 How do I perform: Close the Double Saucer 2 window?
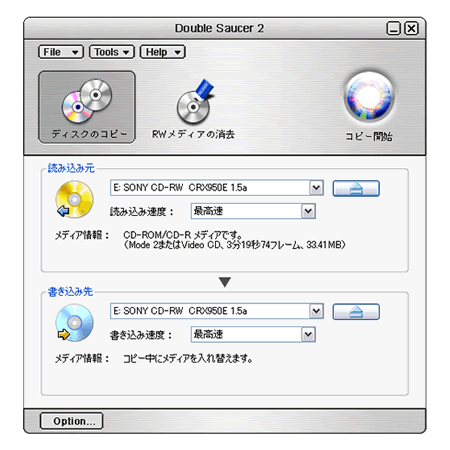click(411, 28)
